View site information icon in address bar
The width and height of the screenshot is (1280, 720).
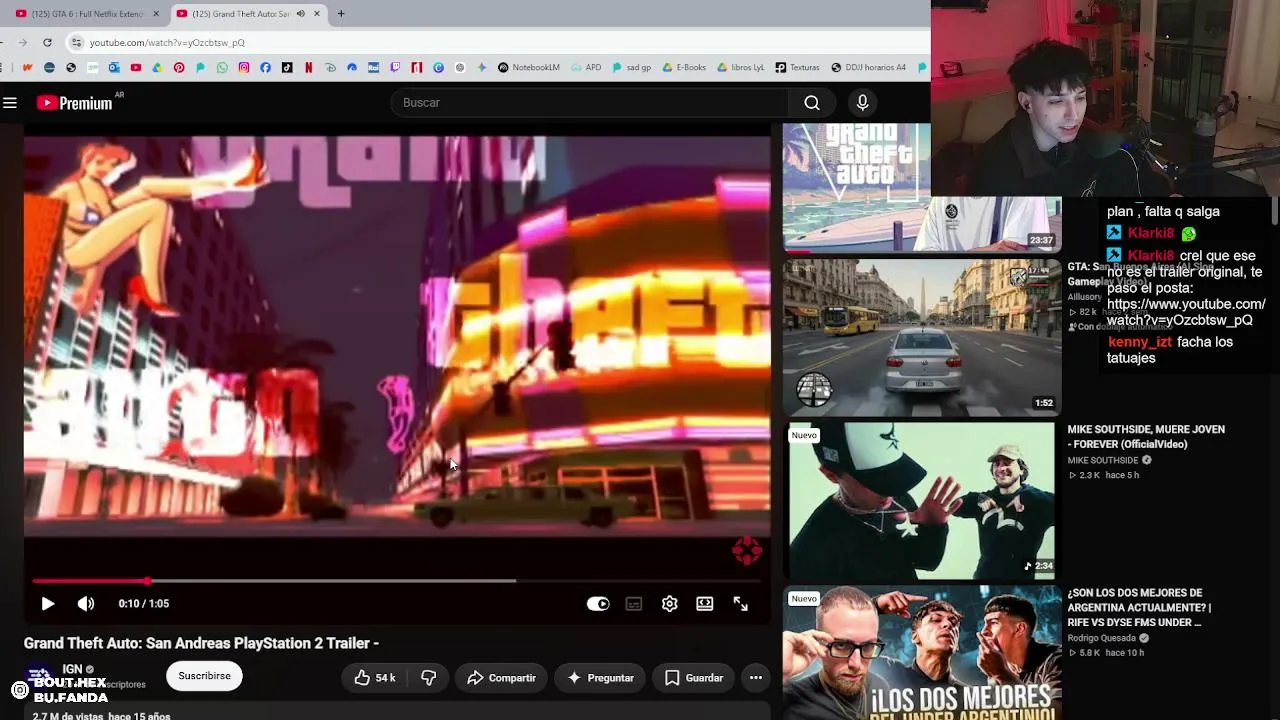(76, 43)
